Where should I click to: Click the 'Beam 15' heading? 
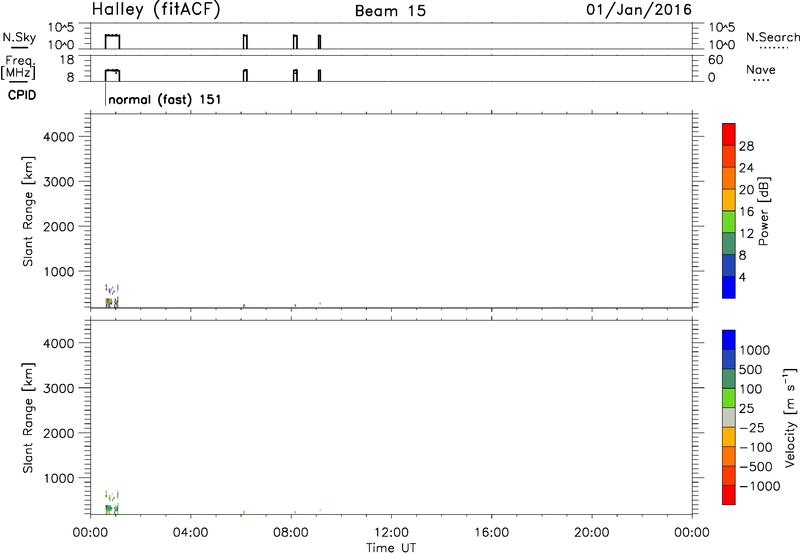(x=390, y=11)
